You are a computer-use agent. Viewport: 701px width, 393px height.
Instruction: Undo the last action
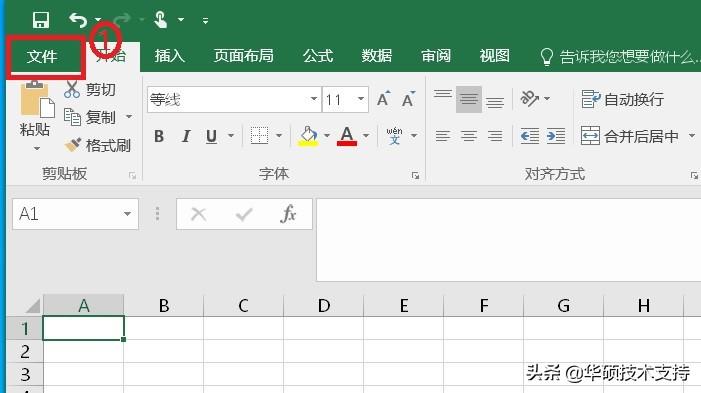(78, 20)
